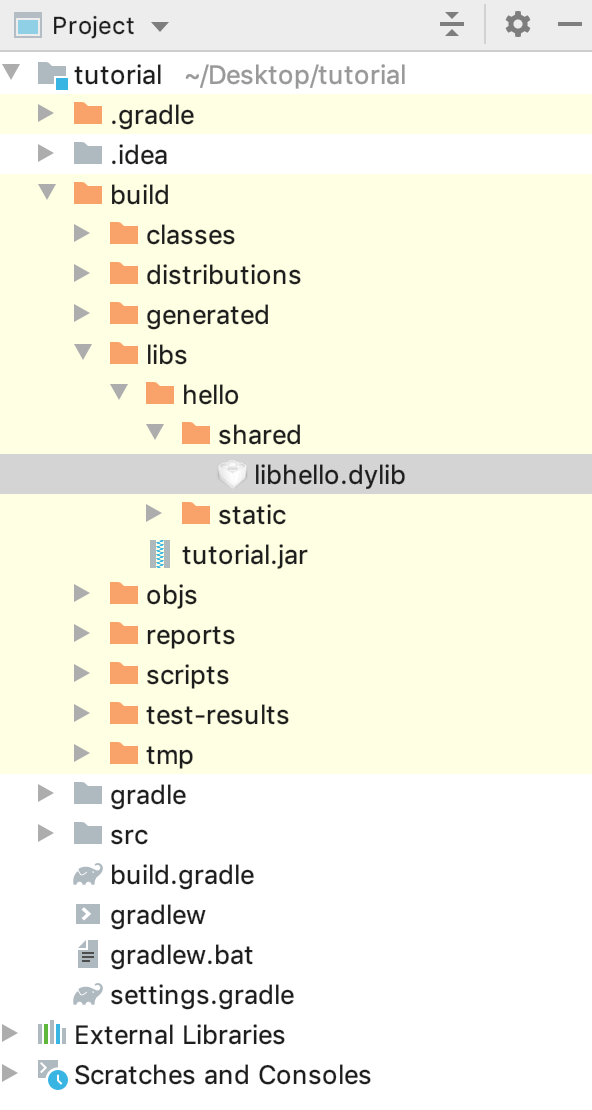Viewport: 592px width, 1110px height.
Task: Collapse the libs folder
Action: pyautogui.click(x=82, y=354)
